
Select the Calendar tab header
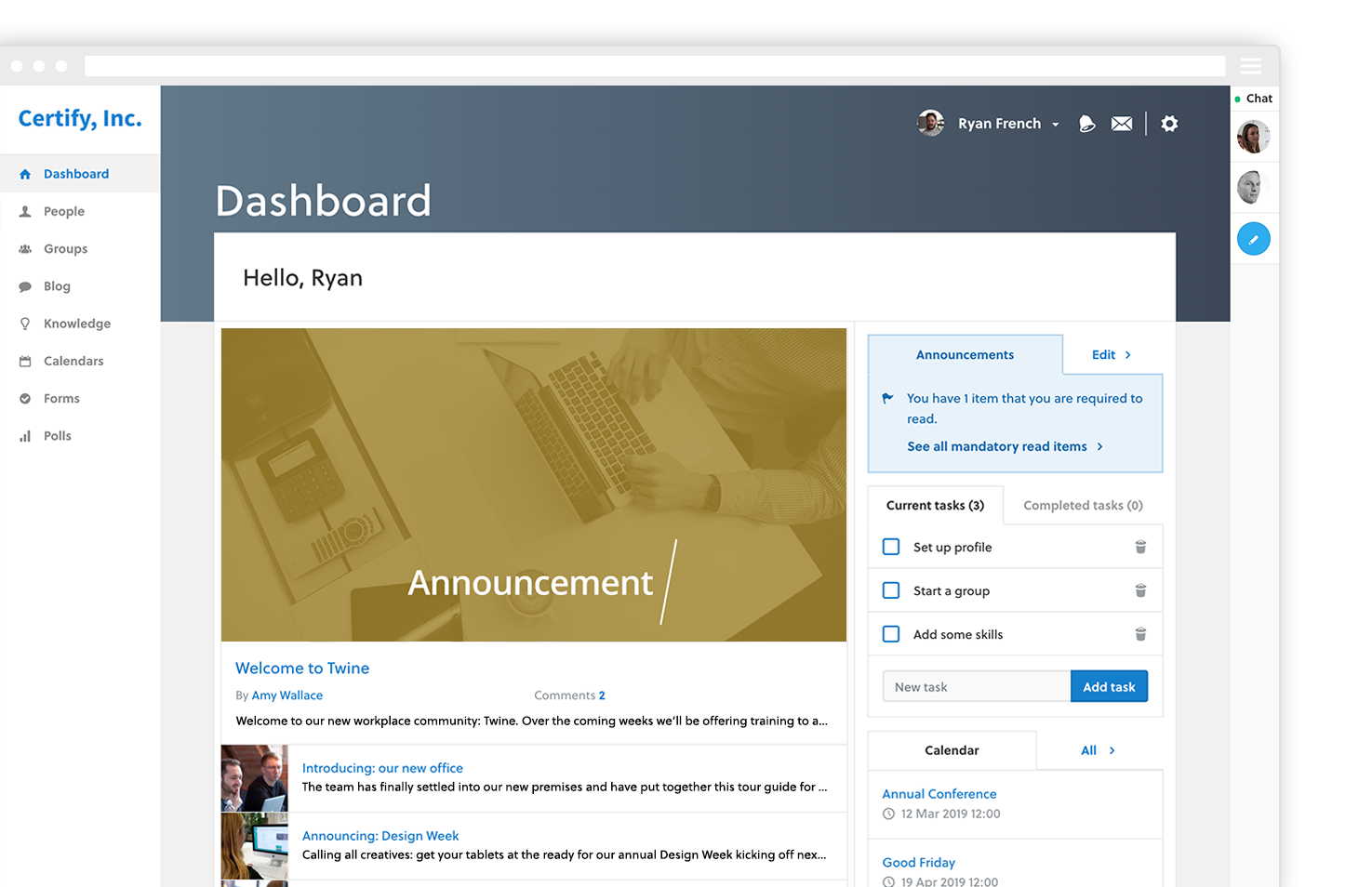point(952,750)
